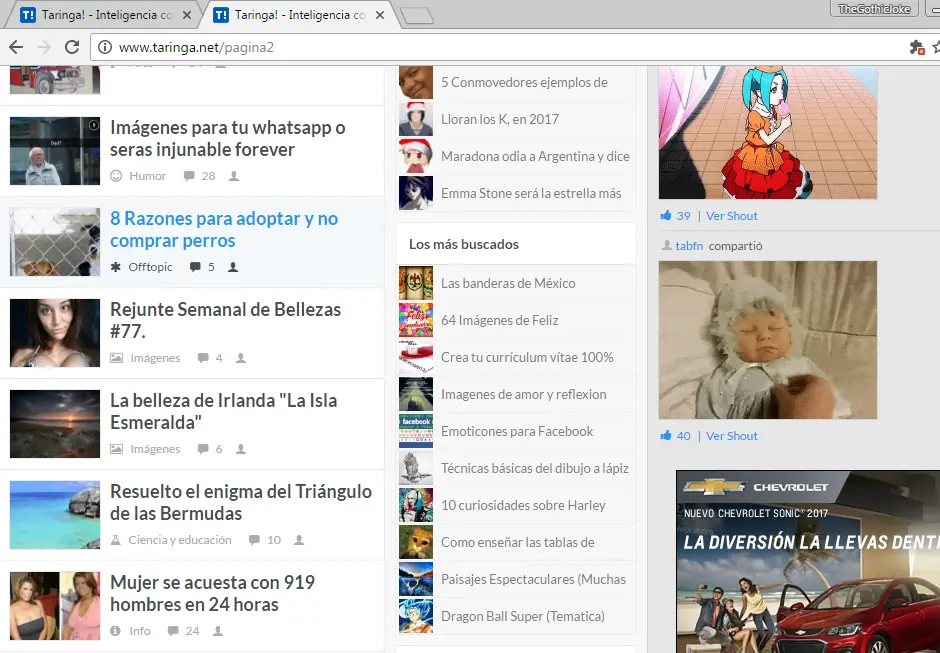Open the Chevrolet Sonic 2017 ad banner

pos(808,561)
